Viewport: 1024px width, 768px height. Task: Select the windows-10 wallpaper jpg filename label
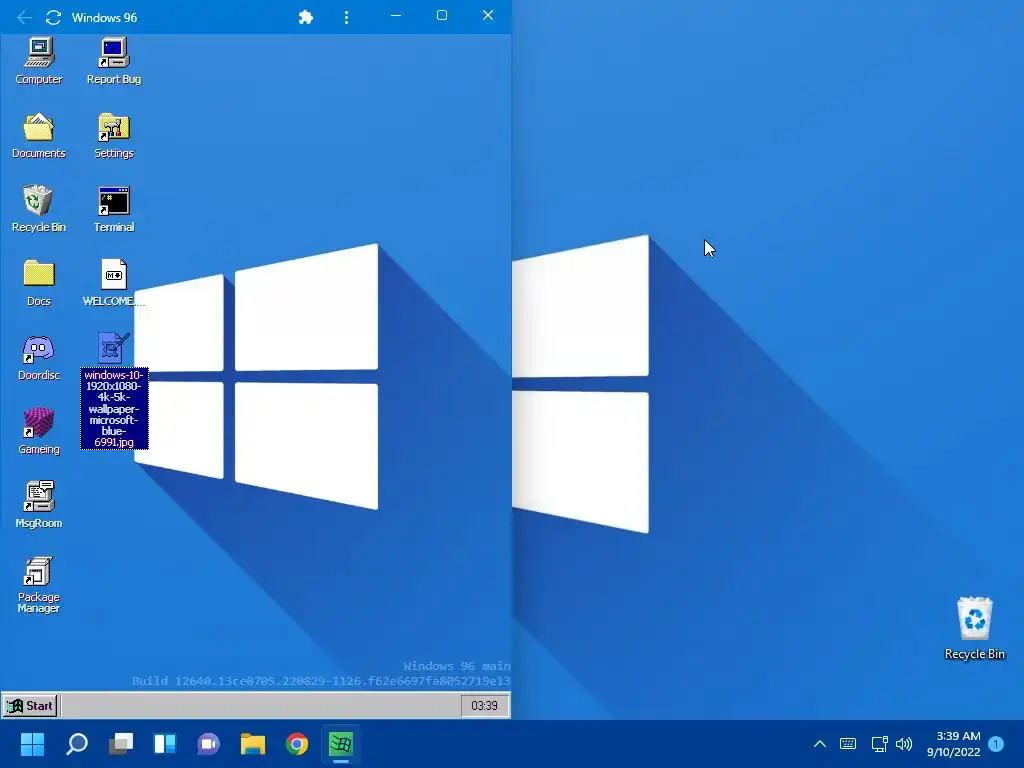coord(114,408)
